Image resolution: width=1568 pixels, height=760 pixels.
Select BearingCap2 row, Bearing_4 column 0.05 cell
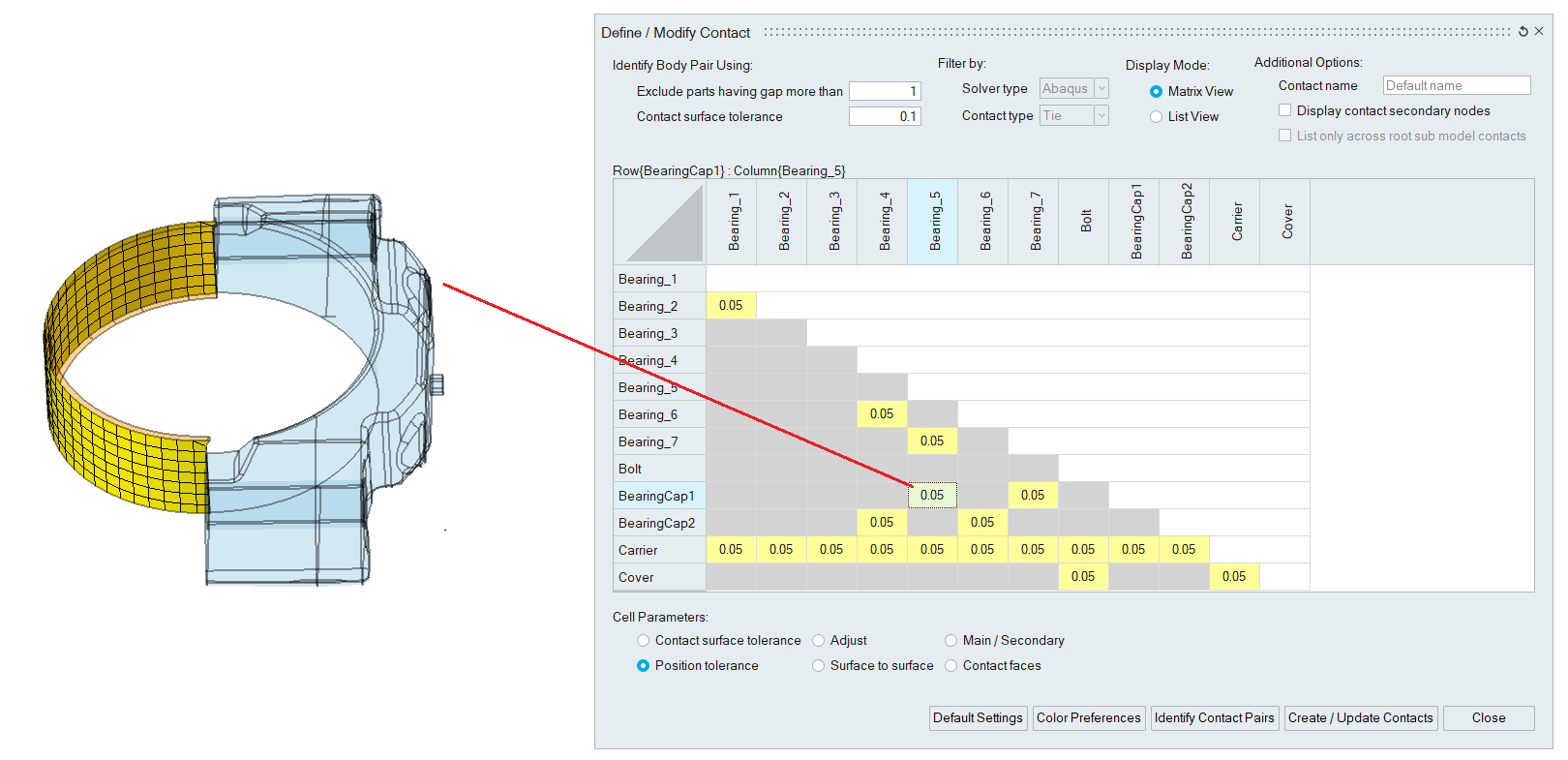[x=883, y=523]
